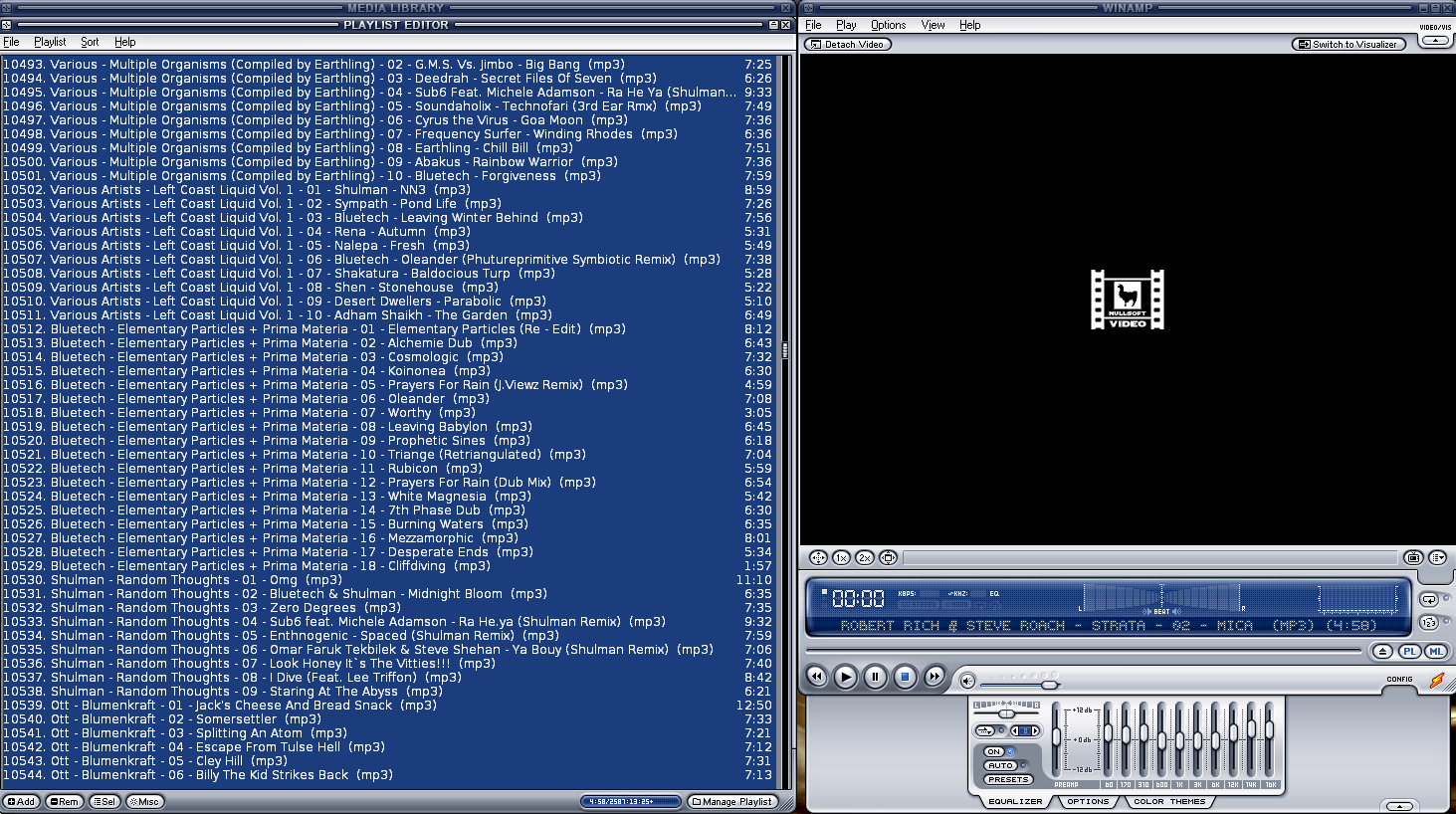
Task: Toggle the equalizer AUTO button
Action: tap(1000, 765)
